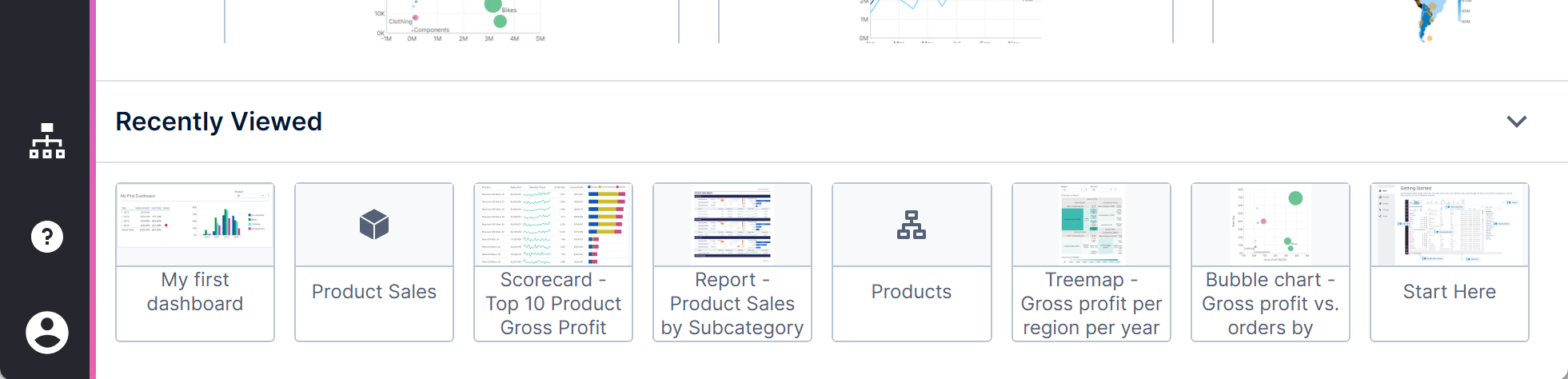Click the hierarchy icon on Products tile
The image size is (1568, 379).
coord(912,225)
